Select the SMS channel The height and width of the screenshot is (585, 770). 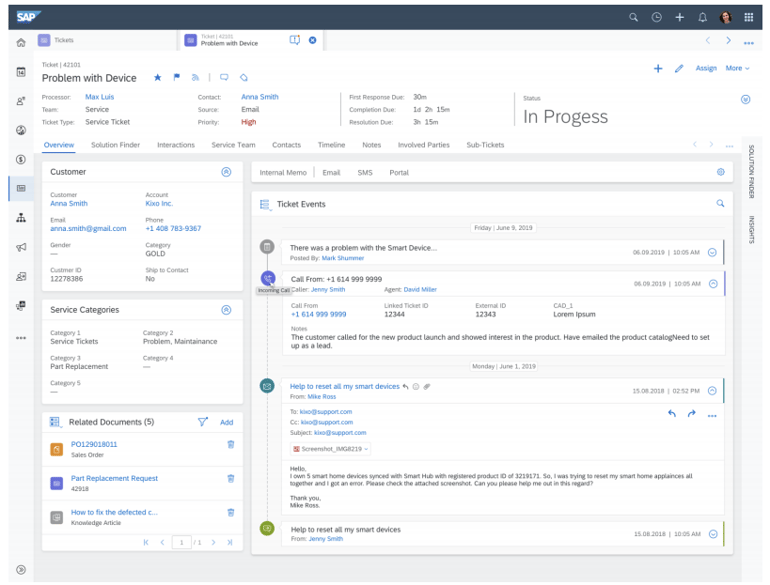point(365,173)
